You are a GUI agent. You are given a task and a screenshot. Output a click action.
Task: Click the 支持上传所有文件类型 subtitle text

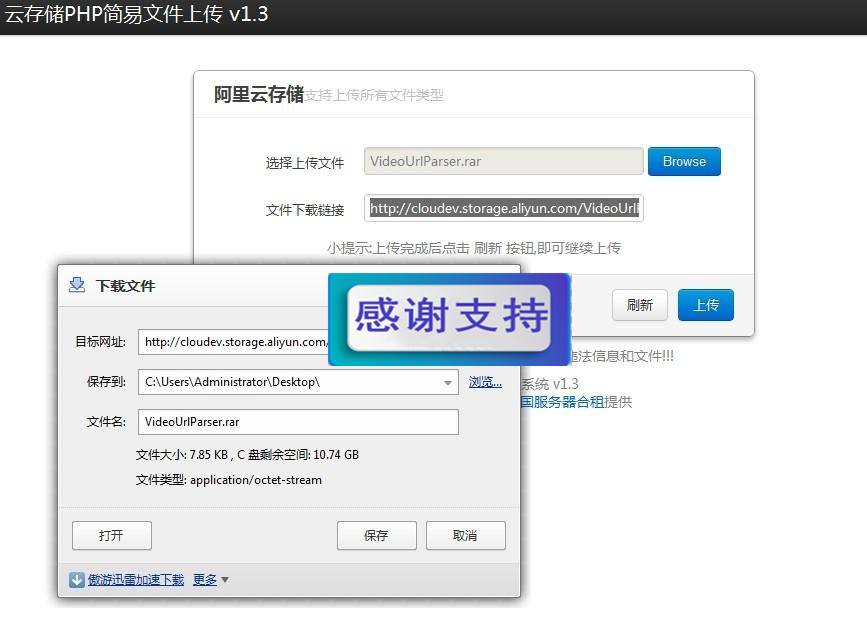tap(374, 95)
